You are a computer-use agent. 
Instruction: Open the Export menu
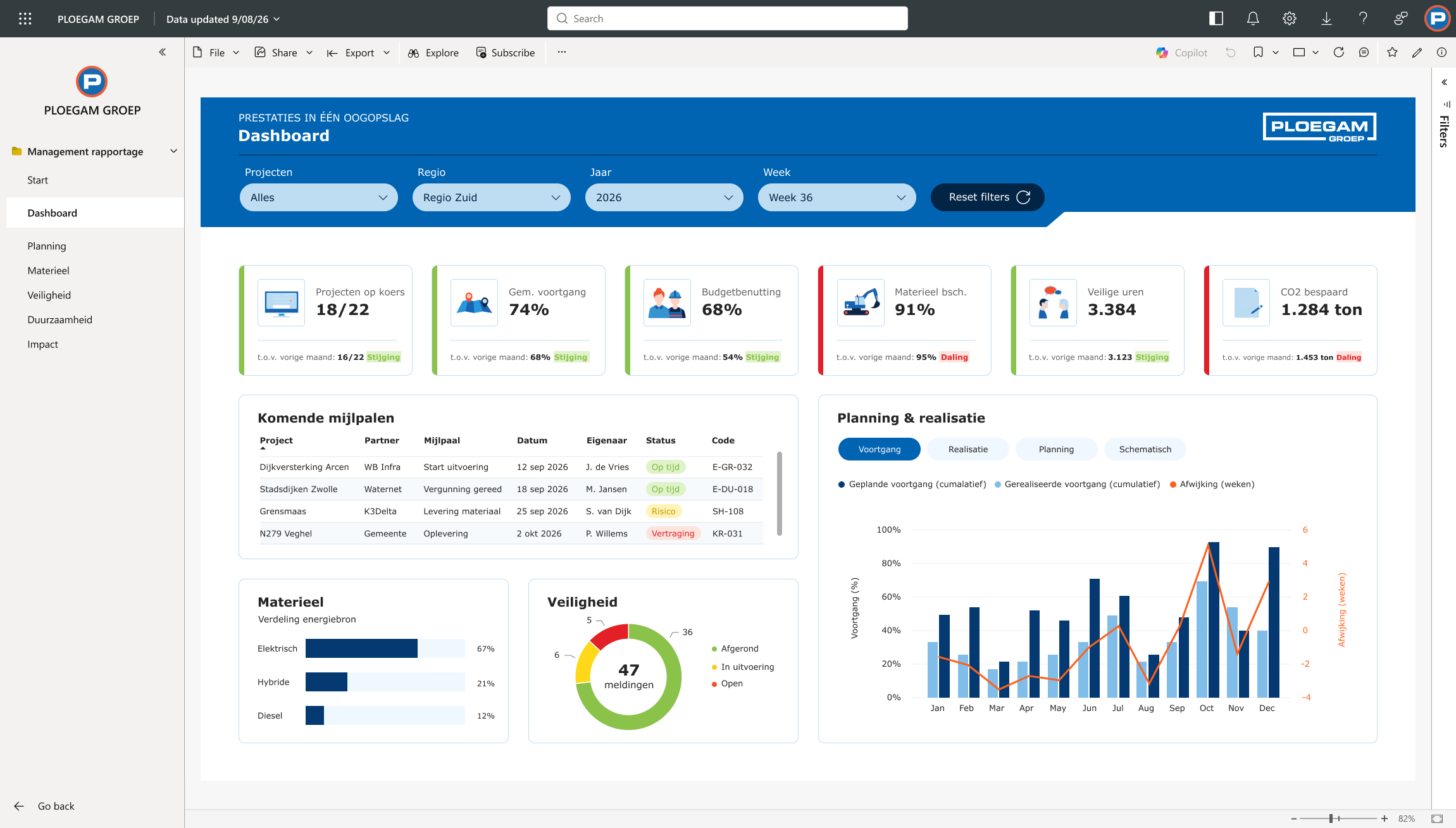click(x=358, y=53)
